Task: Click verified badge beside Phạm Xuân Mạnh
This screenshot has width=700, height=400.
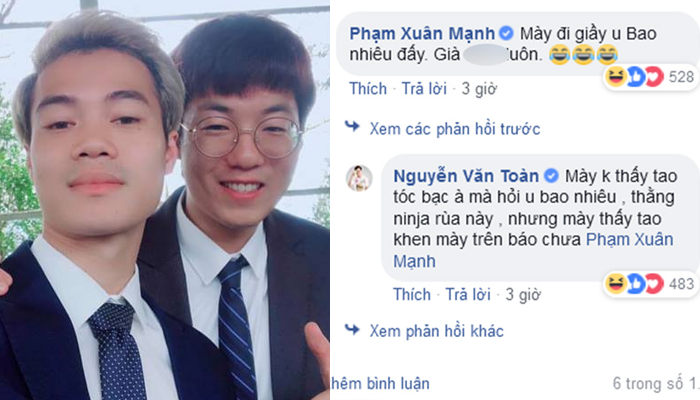Action: coord(506,33)
